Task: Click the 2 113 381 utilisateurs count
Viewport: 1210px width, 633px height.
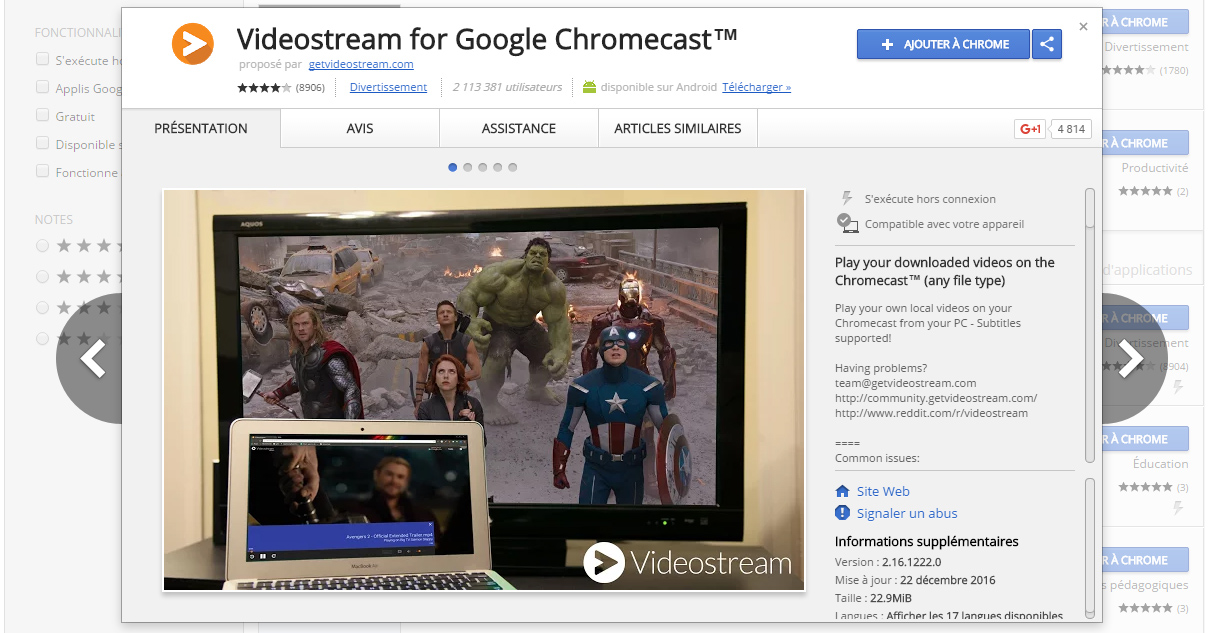Action: point(507,87)
